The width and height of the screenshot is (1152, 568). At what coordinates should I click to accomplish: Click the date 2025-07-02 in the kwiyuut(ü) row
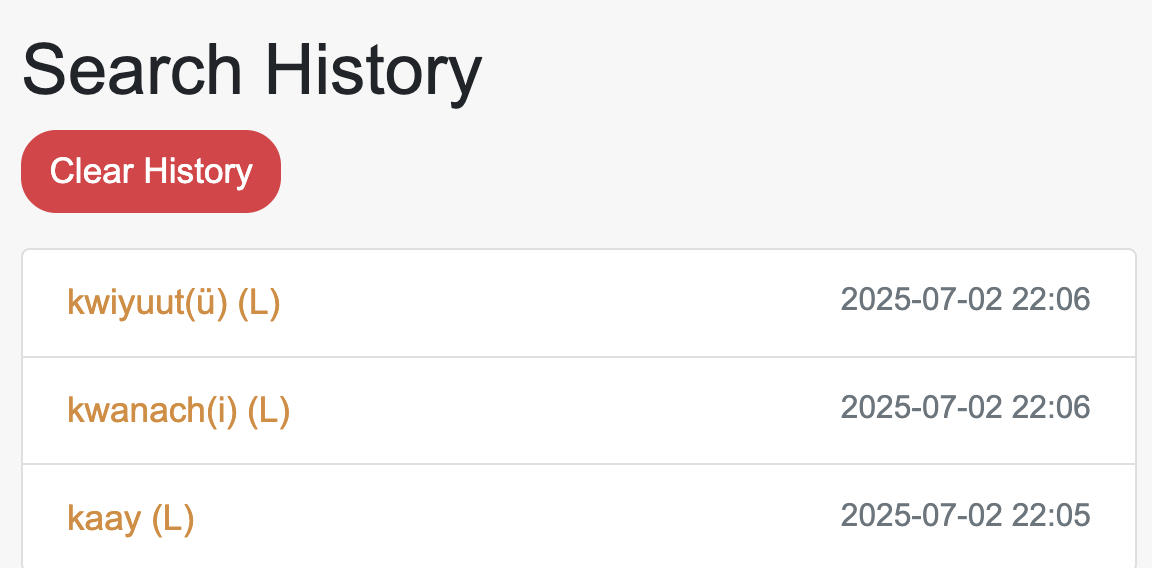[921, 299]
